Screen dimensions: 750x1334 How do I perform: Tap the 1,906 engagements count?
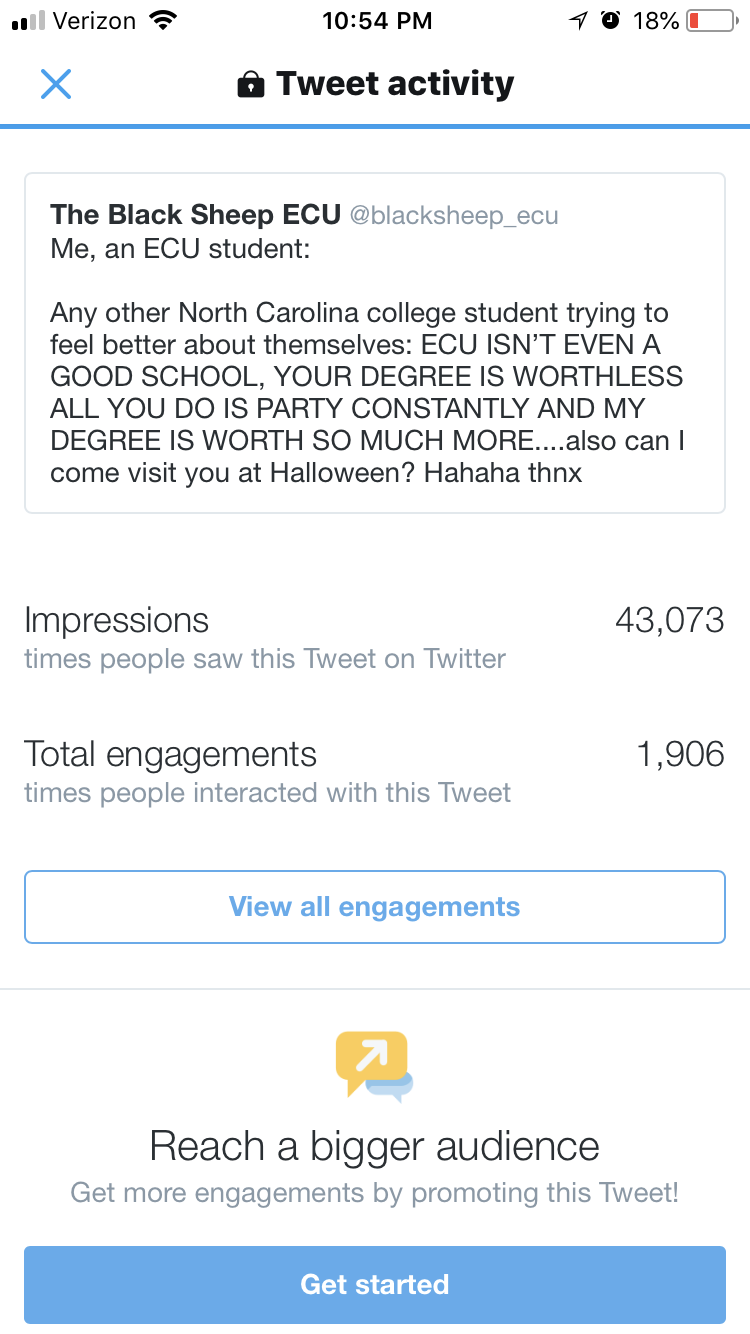(x=680, y=754)
